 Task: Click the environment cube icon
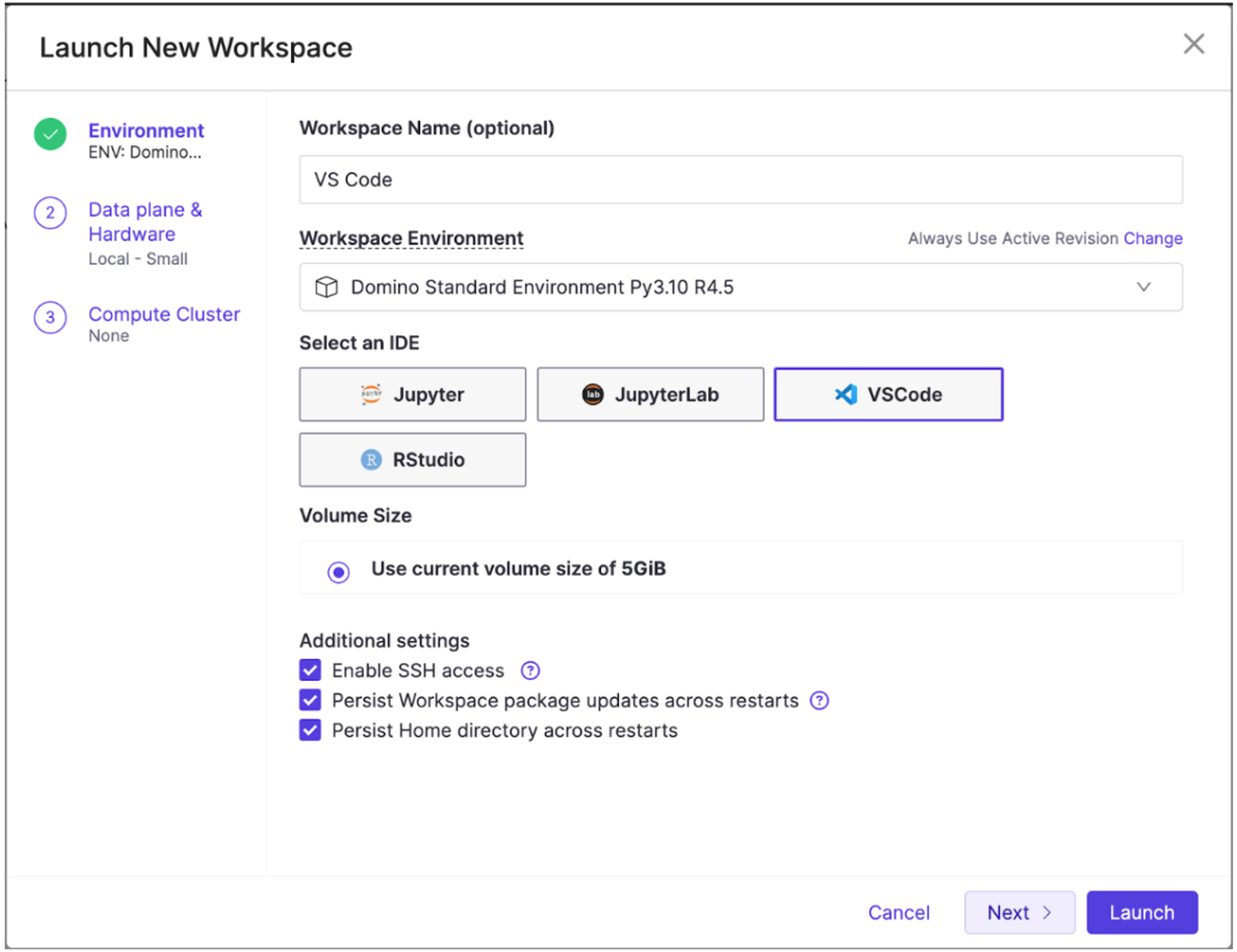pos(326,287)
